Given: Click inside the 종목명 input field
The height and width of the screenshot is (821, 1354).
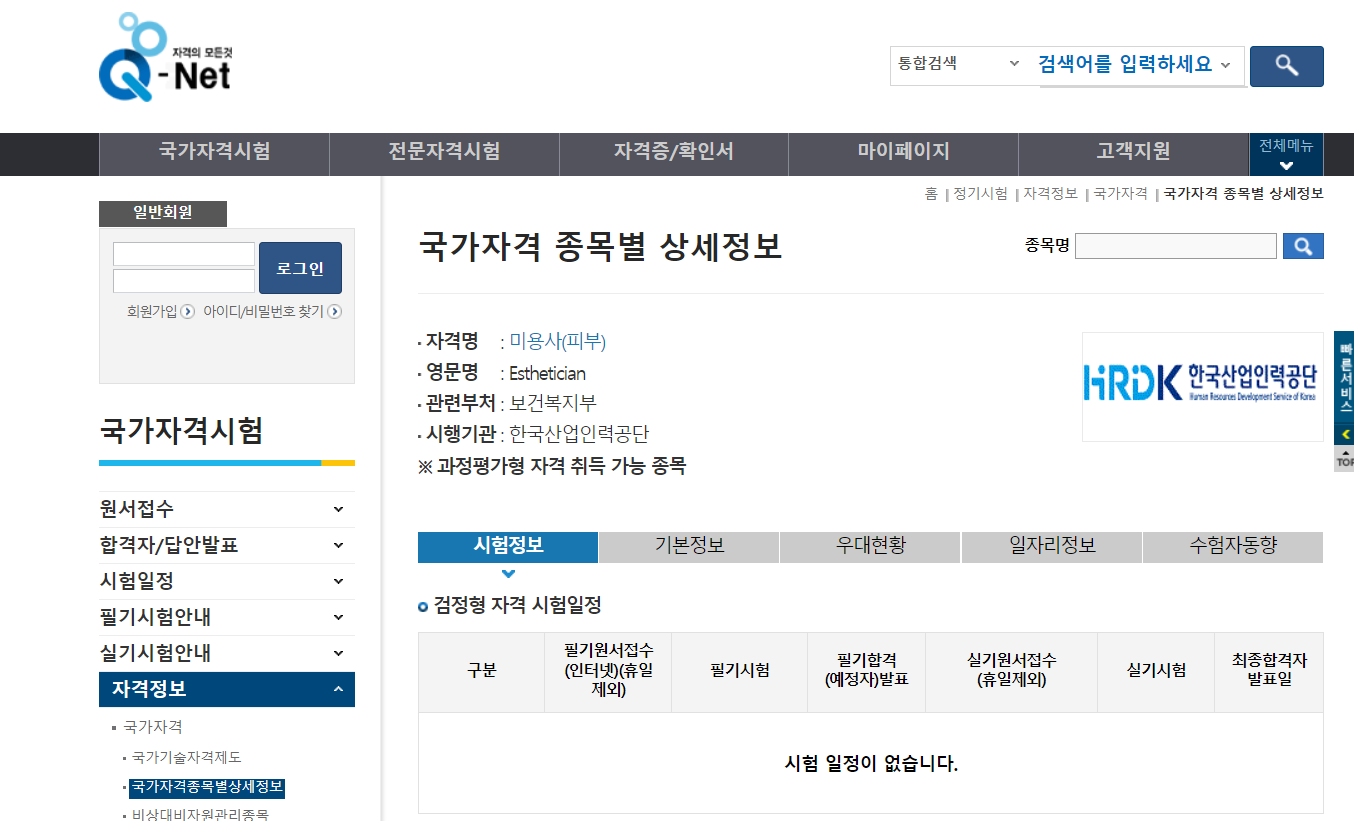Looking at the screenshot, I should [x=1175, y=245].
